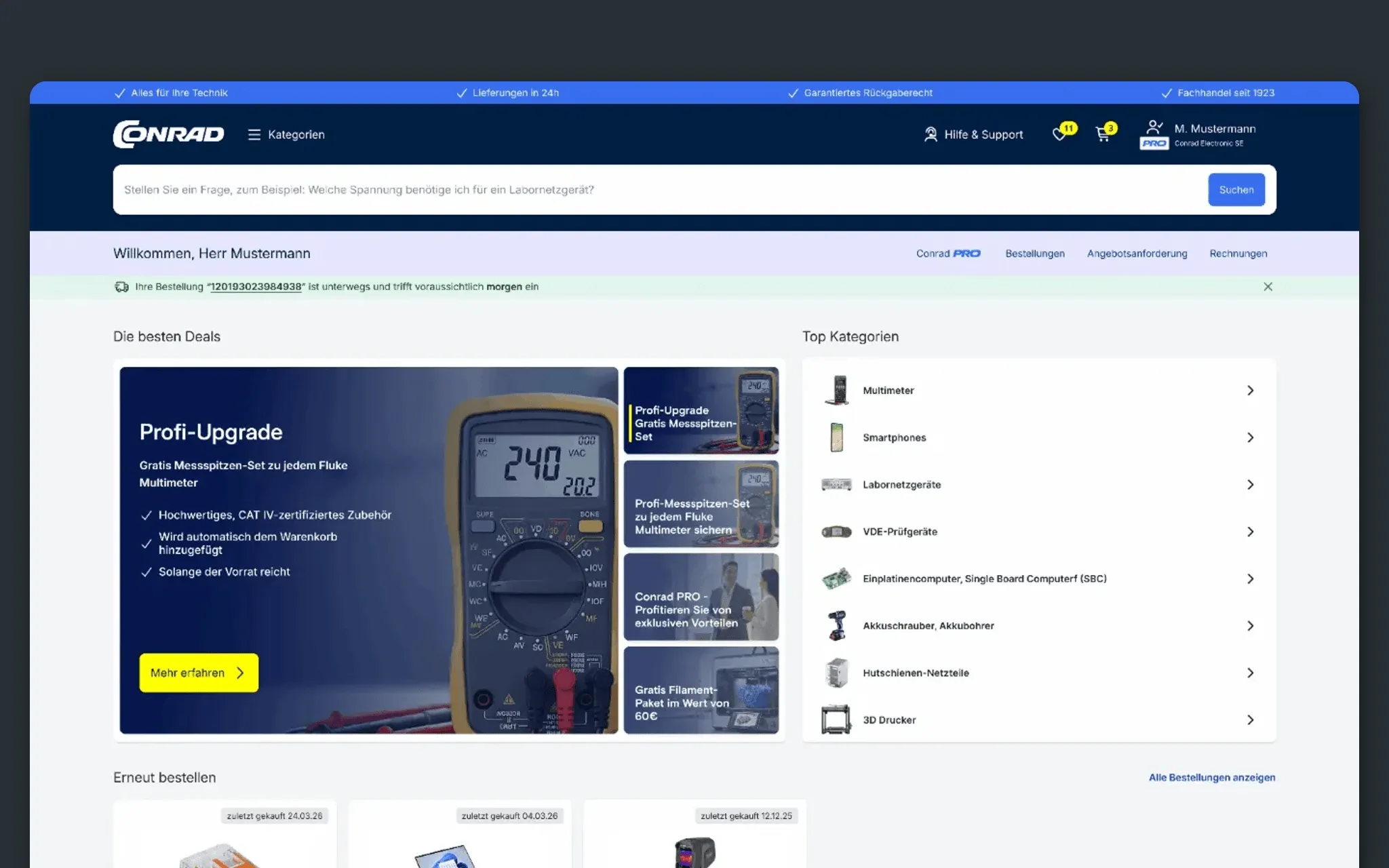Open Angebotsanforderung
This screenshot has width=1389, height=868.
coord(1137,254)
